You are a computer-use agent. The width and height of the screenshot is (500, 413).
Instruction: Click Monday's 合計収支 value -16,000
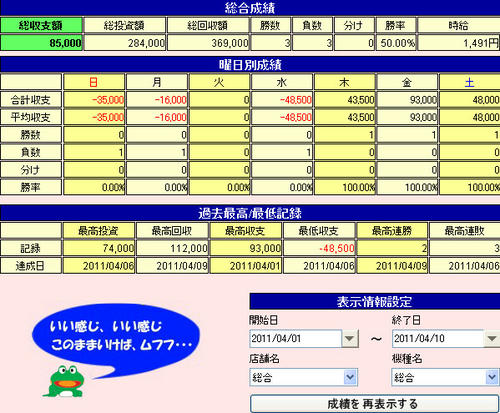tap(157, 100)
